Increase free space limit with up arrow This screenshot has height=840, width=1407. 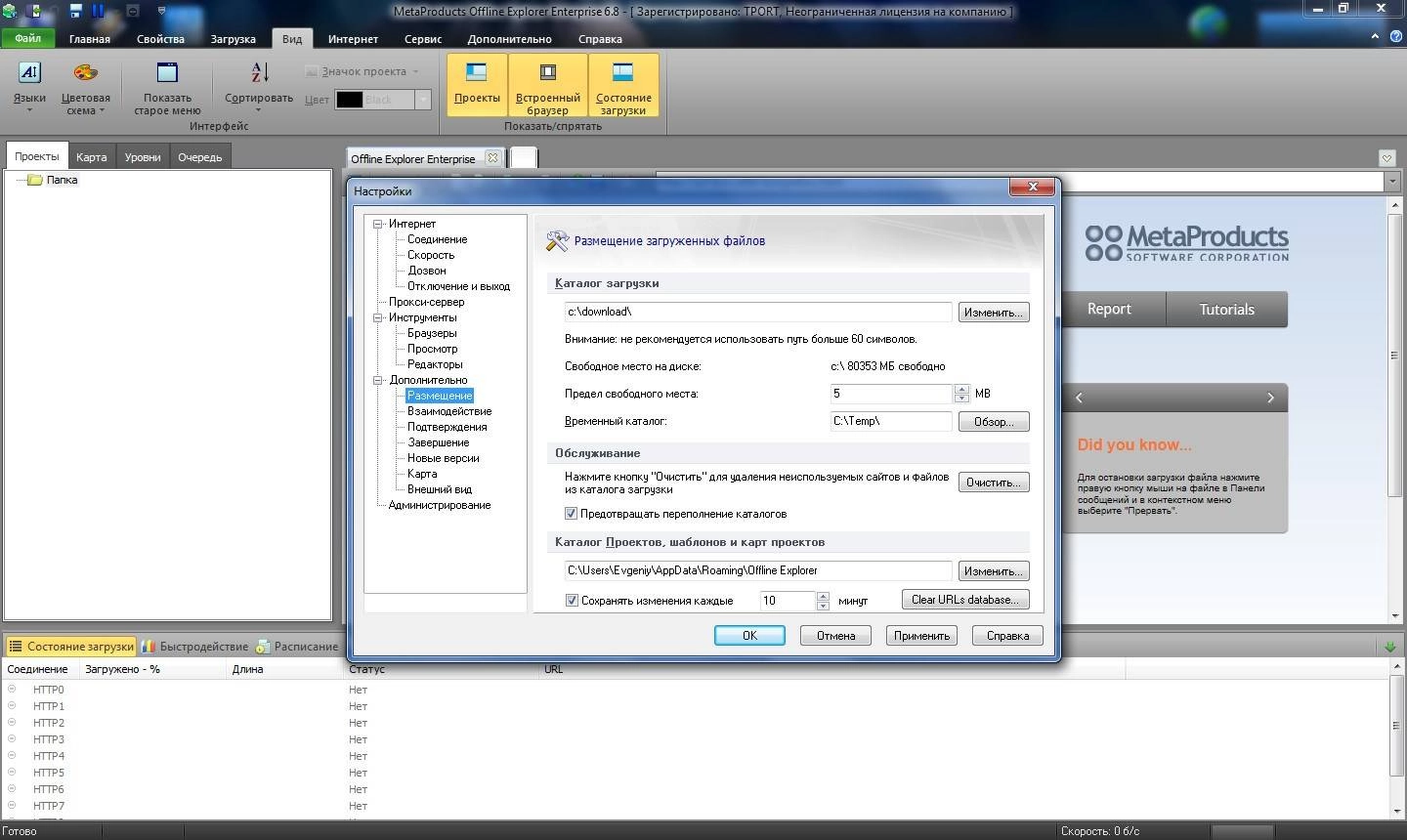pos(962,389)
